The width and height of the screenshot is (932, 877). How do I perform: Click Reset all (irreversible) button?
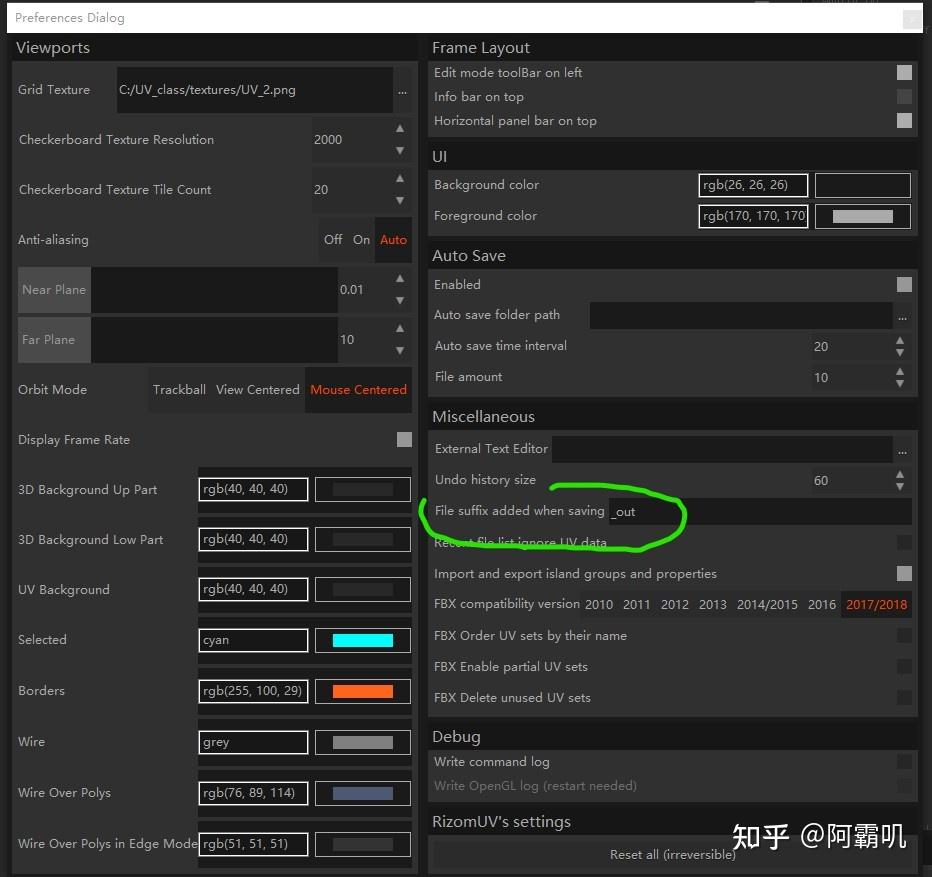pyautogui.click(x=672, y=854)
